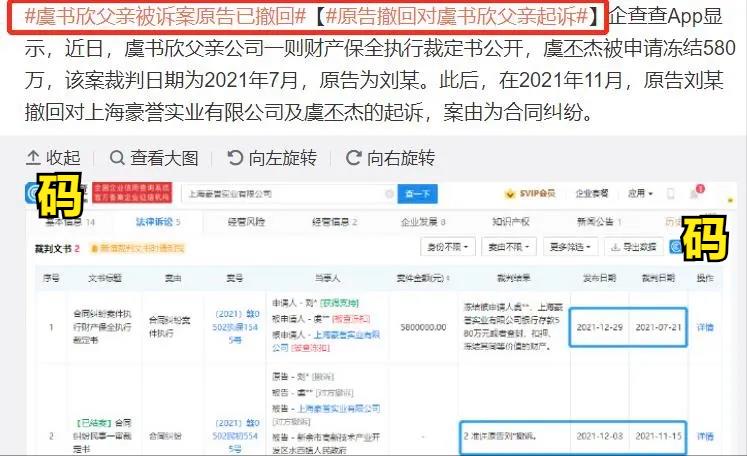Rotate the image left with 向左旋转
Image resolution: width=747 pixels, height=456 pixels.
pos(272,158)
